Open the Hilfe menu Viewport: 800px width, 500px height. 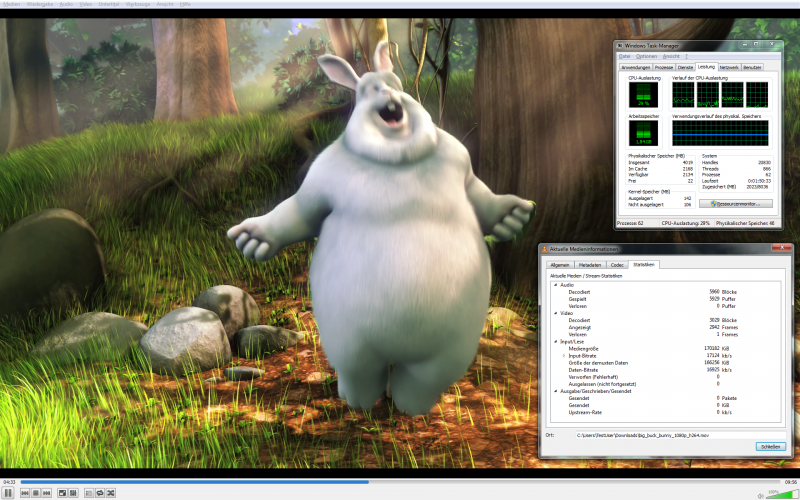185,4
